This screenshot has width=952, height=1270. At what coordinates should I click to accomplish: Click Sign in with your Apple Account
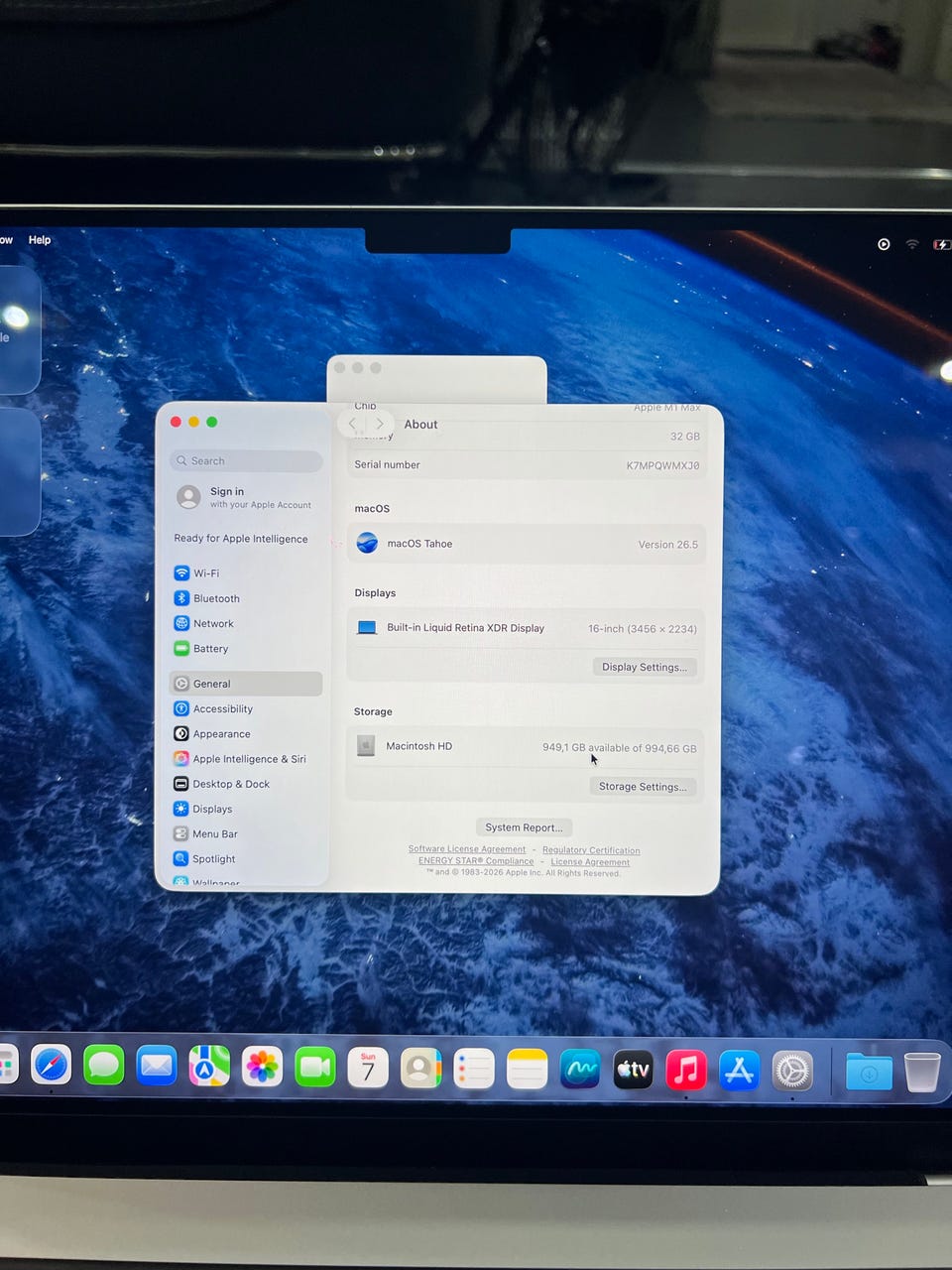[246, 497]
